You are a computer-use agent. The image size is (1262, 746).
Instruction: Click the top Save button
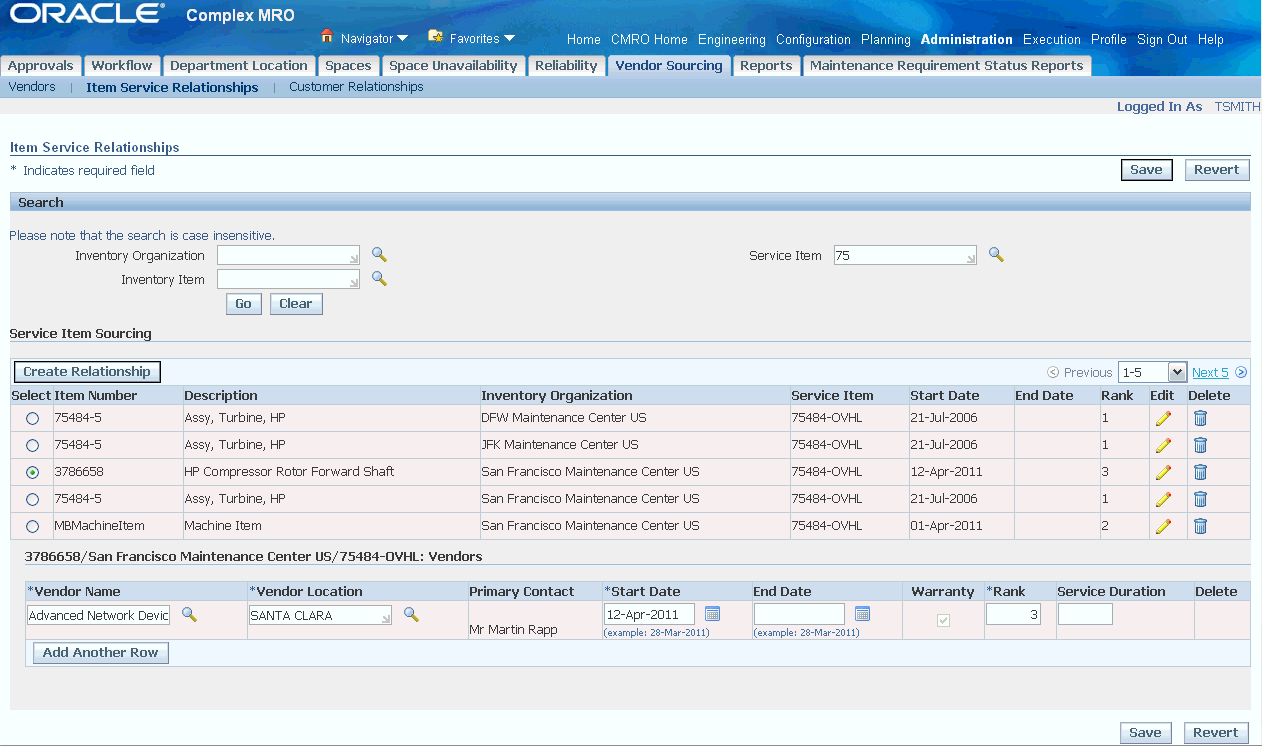pos(1146,170)
